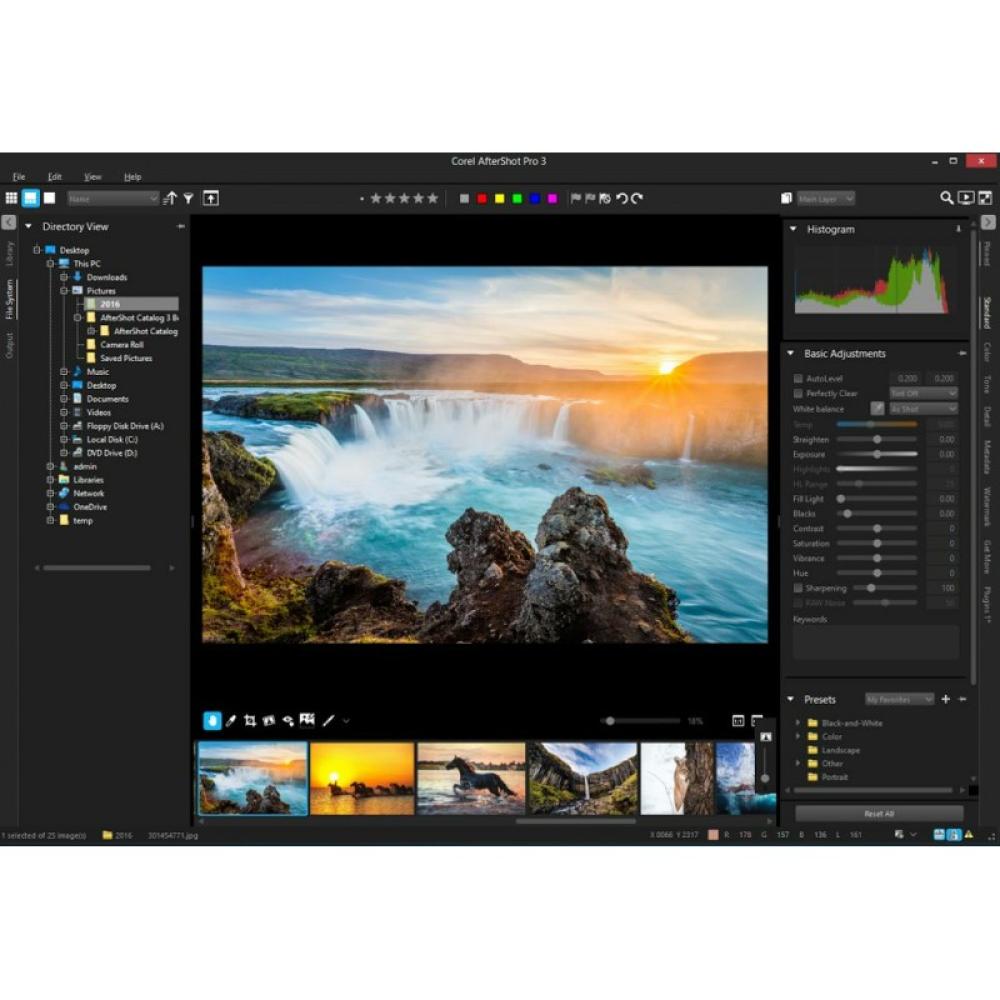Image resolution: width=1000 pixels, height=1000 pixels.
Task: Enable the Perfectly Clear checkbox
Action: coord(797,393)
